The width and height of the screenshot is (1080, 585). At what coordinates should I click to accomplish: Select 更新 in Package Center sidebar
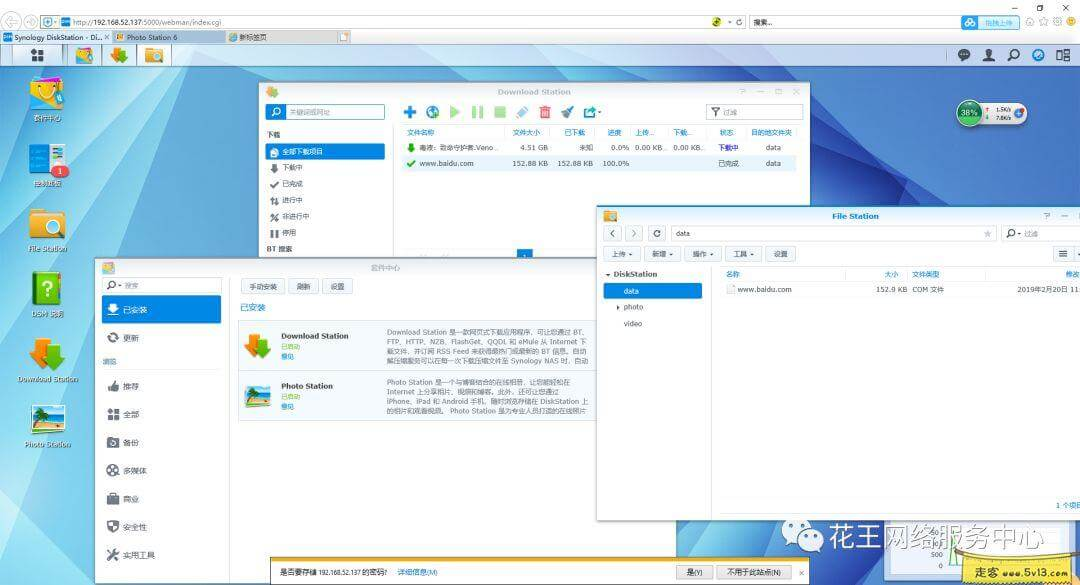pyautogui.click(x=131, y=338)
